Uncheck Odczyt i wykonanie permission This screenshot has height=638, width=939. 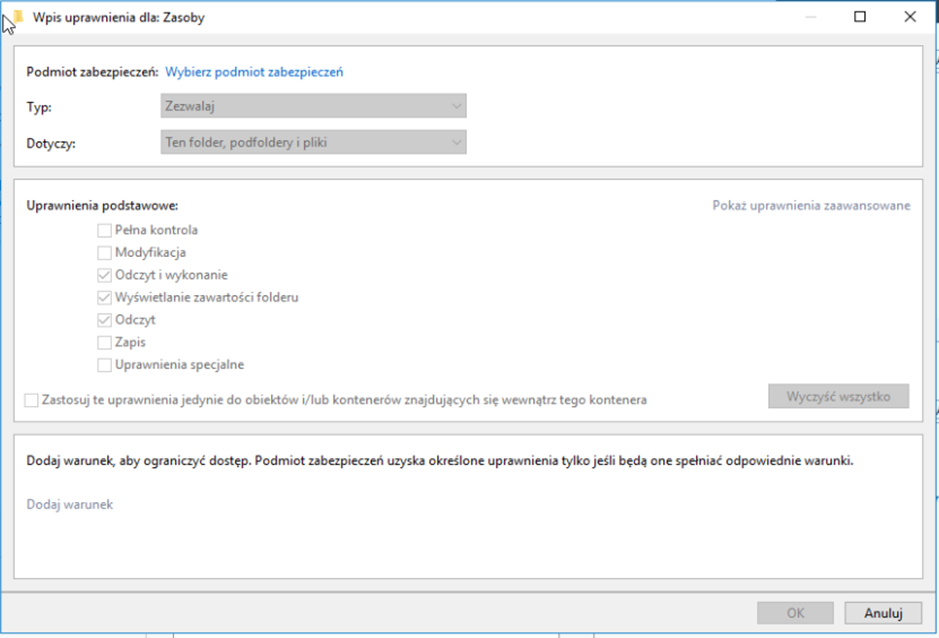(x=105, y=275)
